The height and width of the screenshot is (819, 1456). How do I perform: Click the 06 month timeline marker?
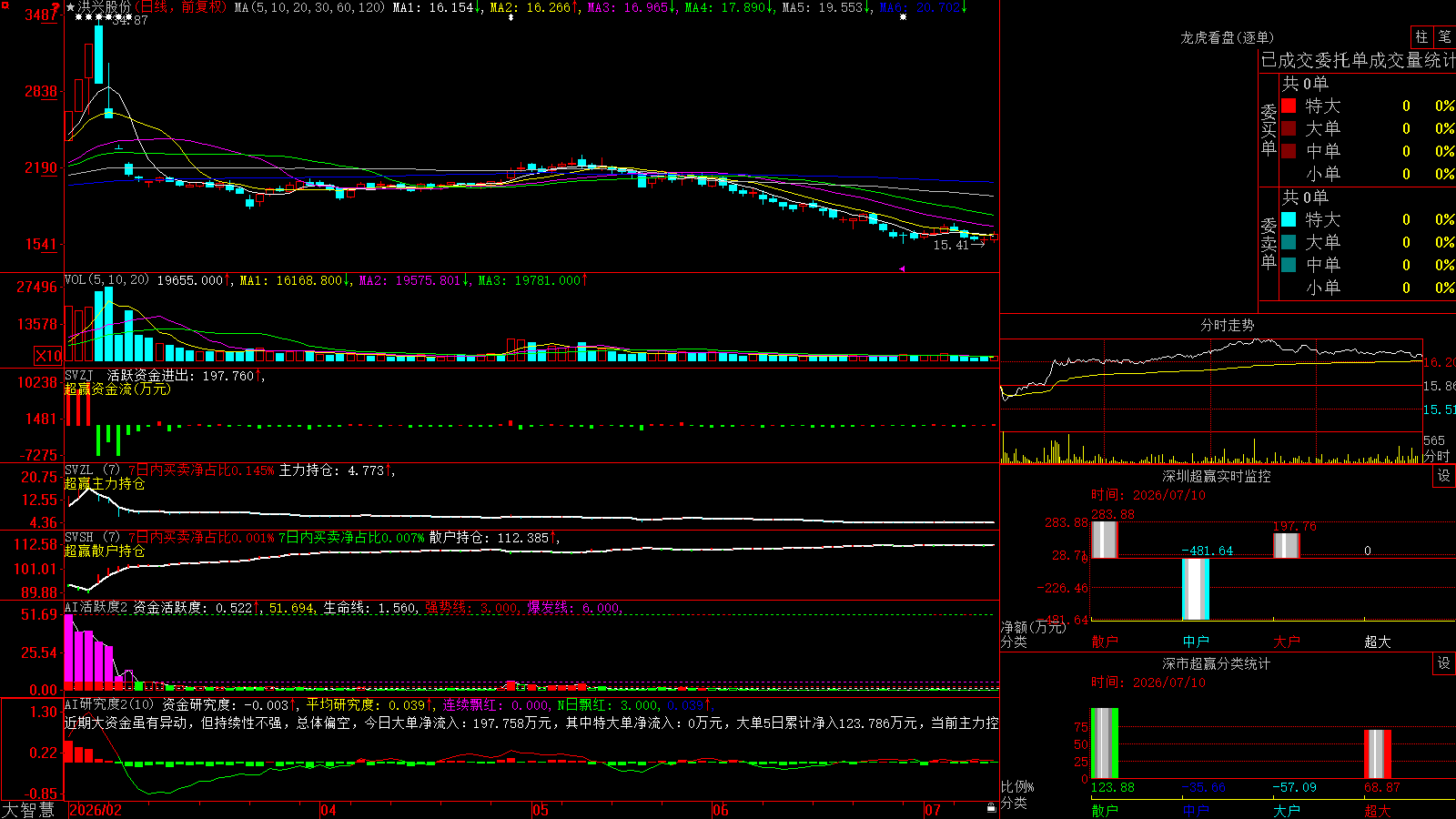pos(721,810)
